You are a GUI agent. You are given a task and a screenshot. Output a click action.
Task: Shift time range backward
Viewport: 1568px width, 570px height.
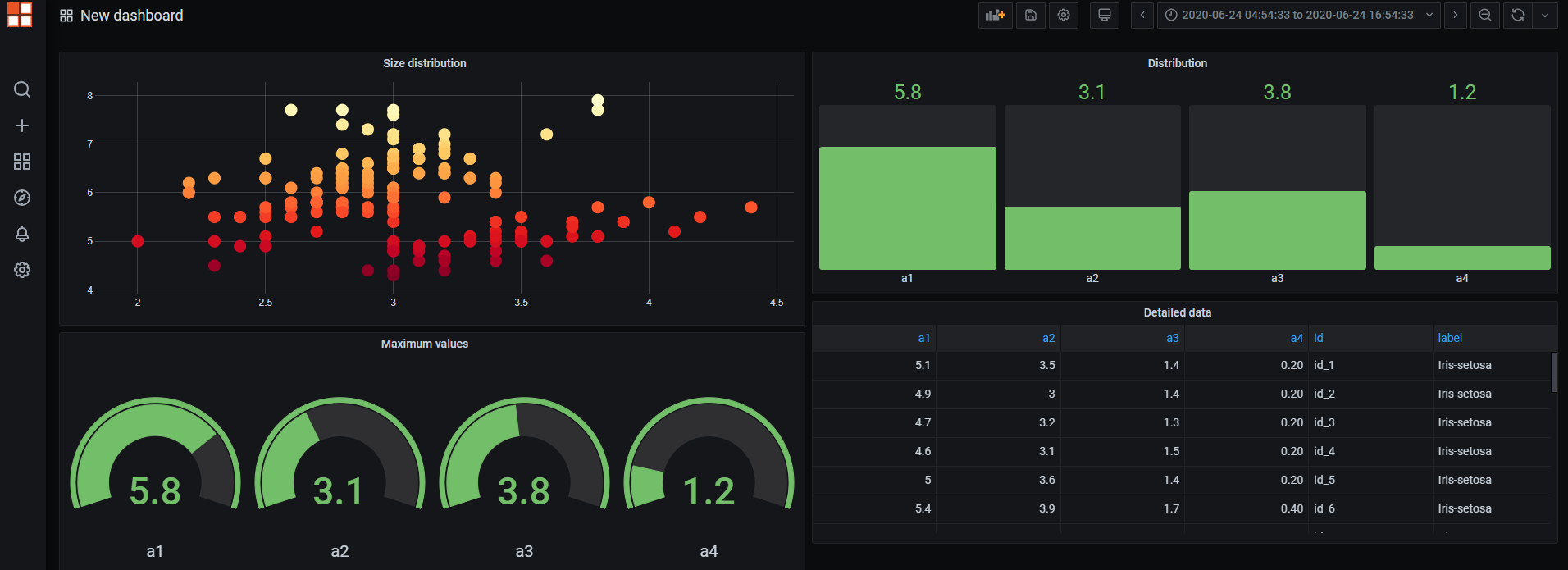pos(1142,15)
